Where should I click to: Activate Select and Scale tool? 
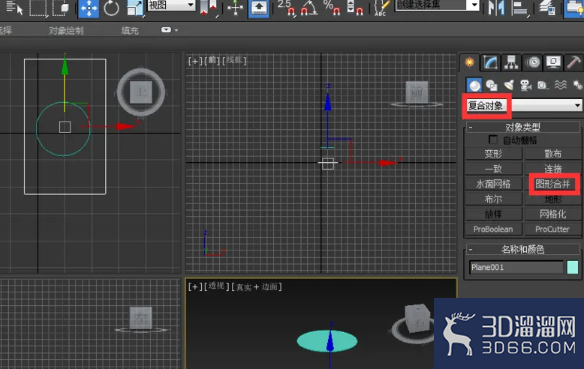135,8
